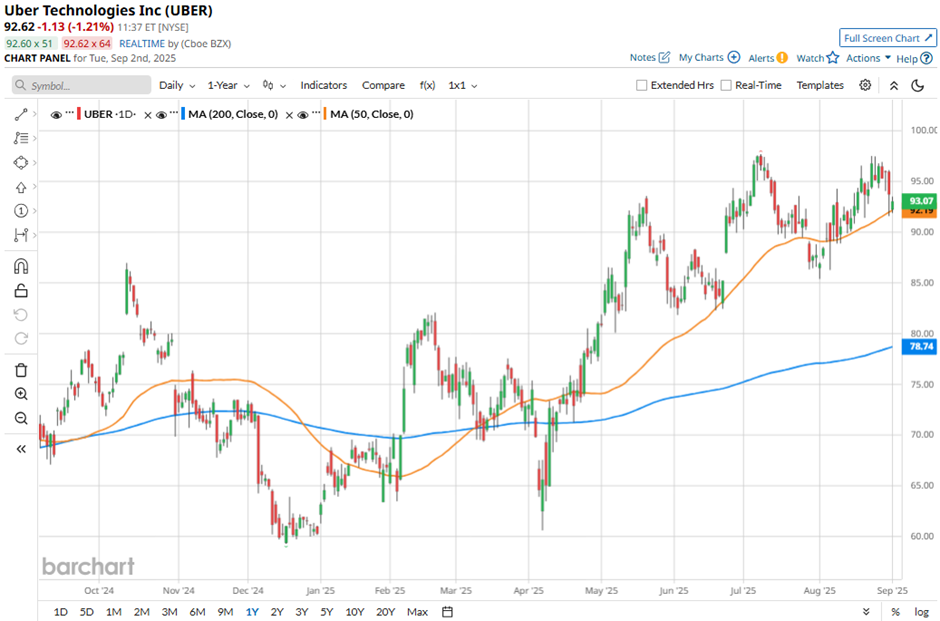
Task: Select the geometric shapes drawing tool
Action: tap(21, 162)
